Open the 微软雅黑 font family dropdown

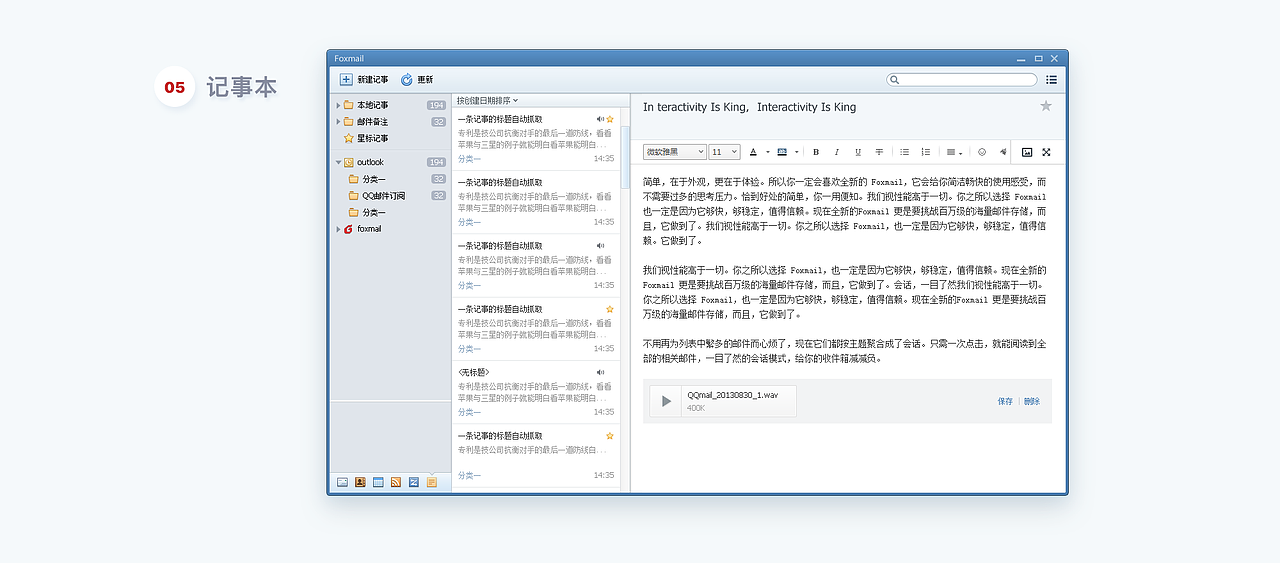[674, 152]
